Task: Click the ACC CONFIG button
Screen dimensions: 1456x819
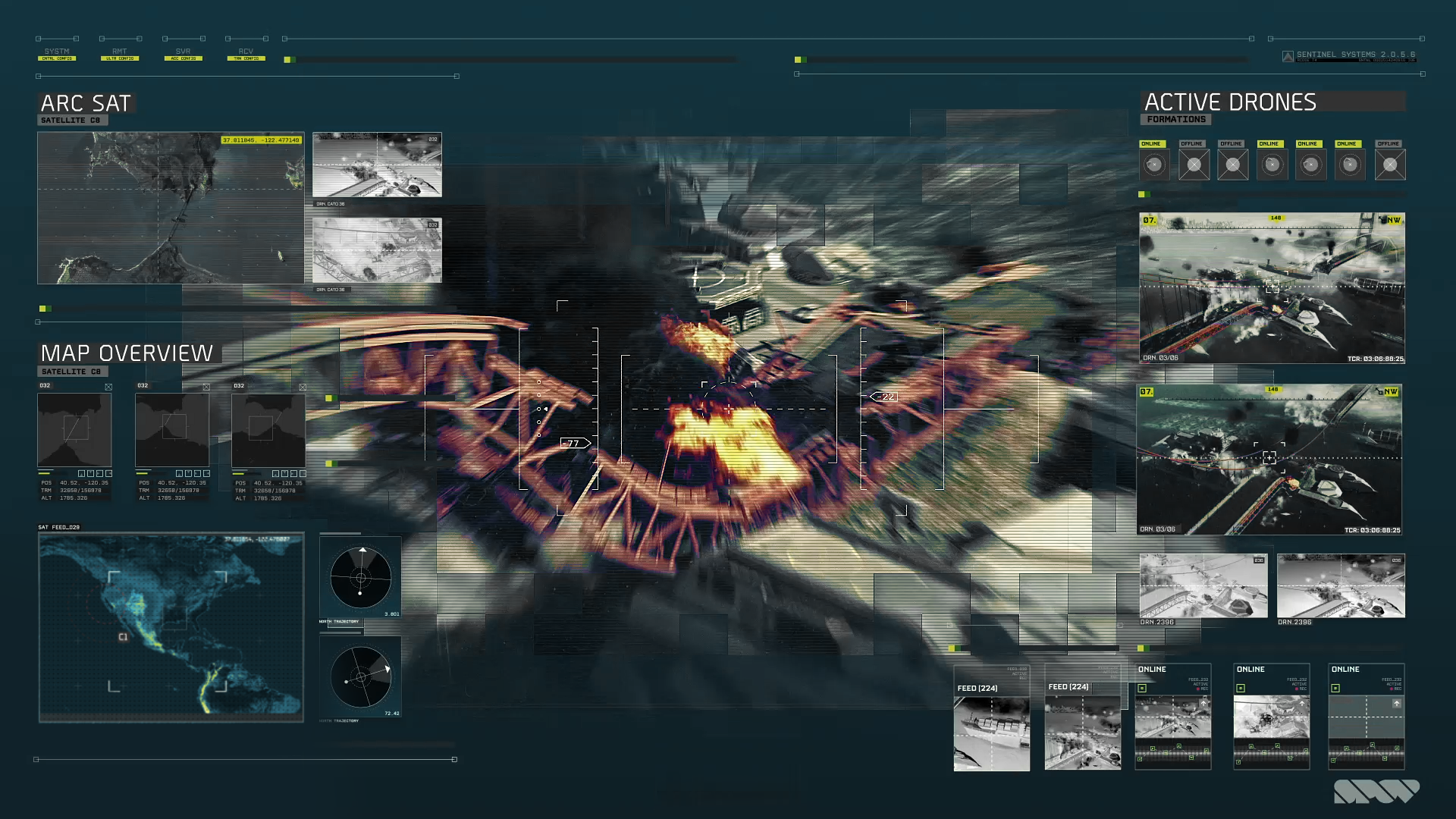Action: (x=183, y=58)
